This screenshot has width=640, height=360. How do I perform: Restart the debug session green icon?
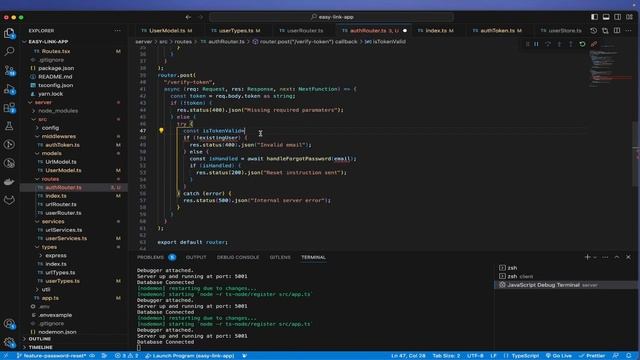point(582,44)
